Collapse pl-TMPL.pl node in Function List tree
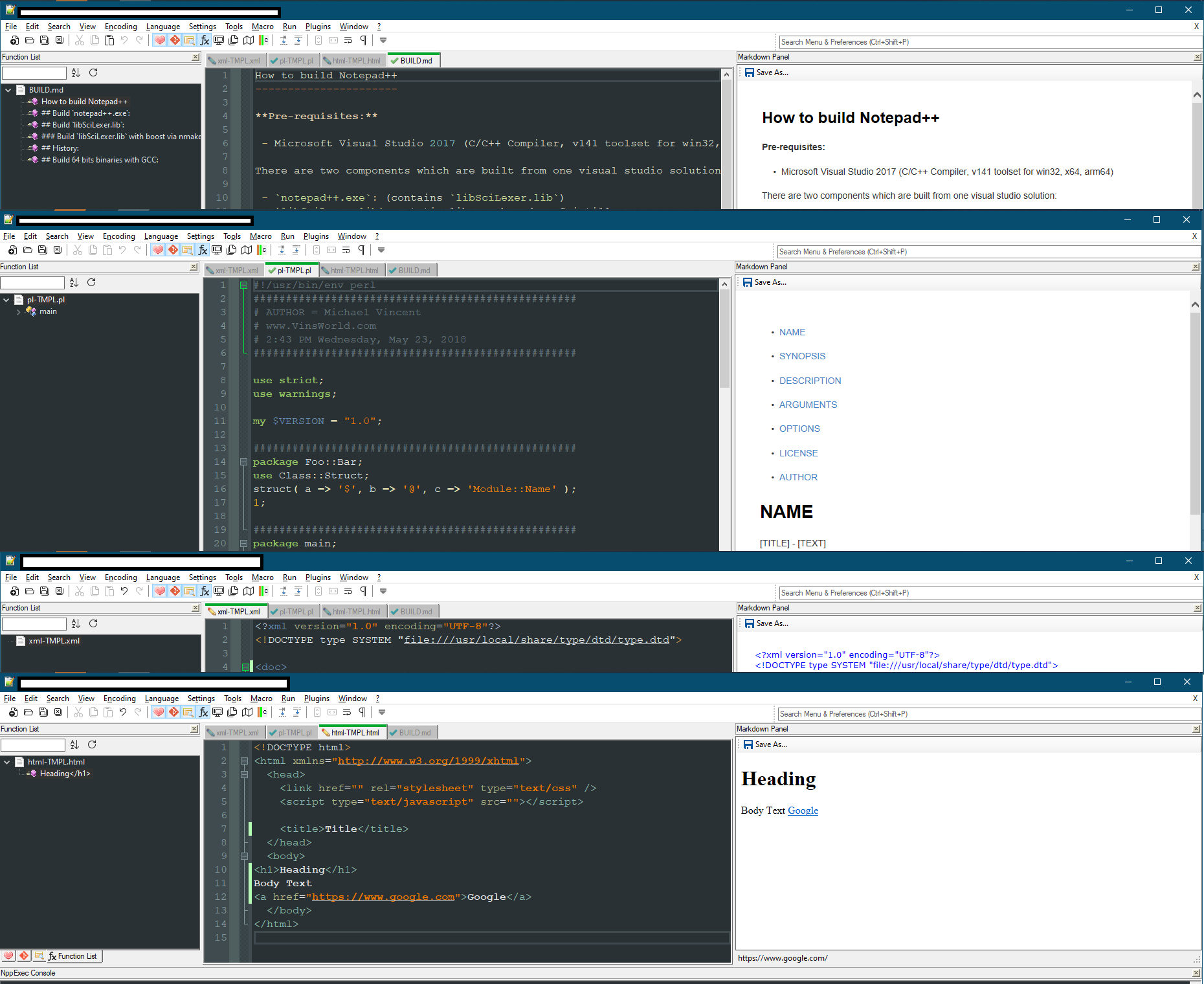1204x984 pixels. click(x=6, y=300)
